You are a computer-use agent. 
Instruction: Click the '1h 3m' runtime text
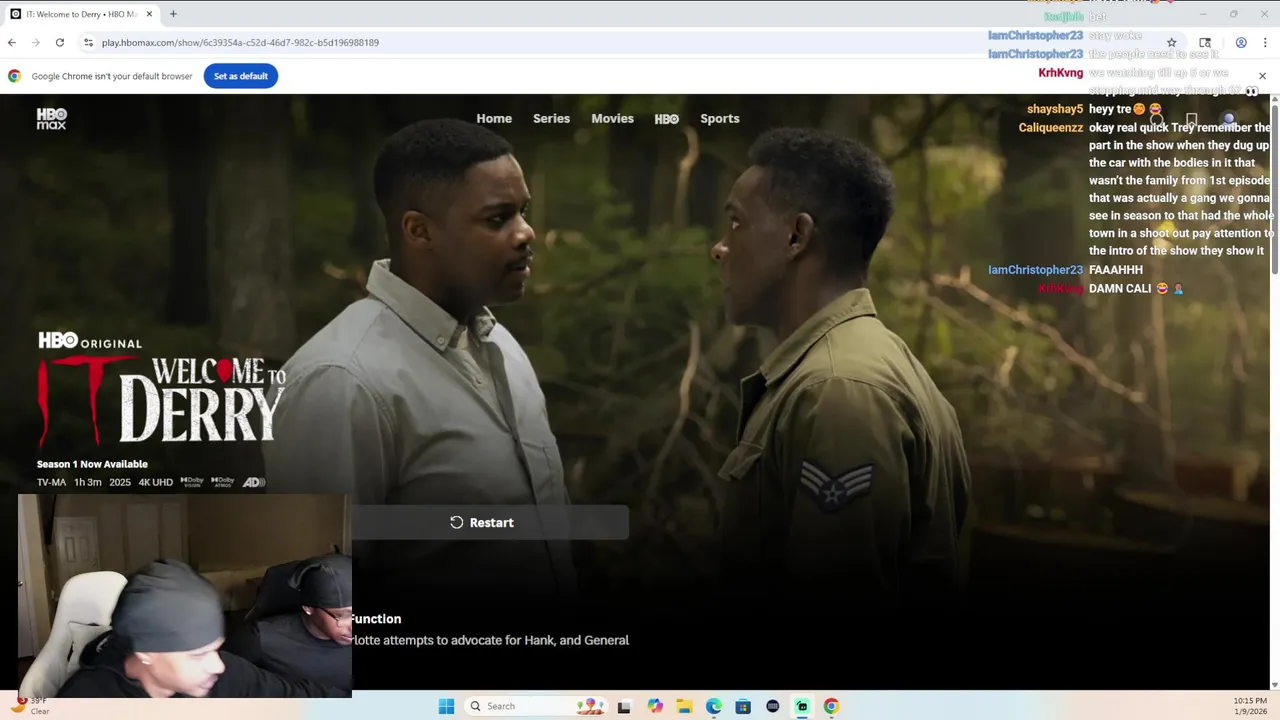point(88,482)
